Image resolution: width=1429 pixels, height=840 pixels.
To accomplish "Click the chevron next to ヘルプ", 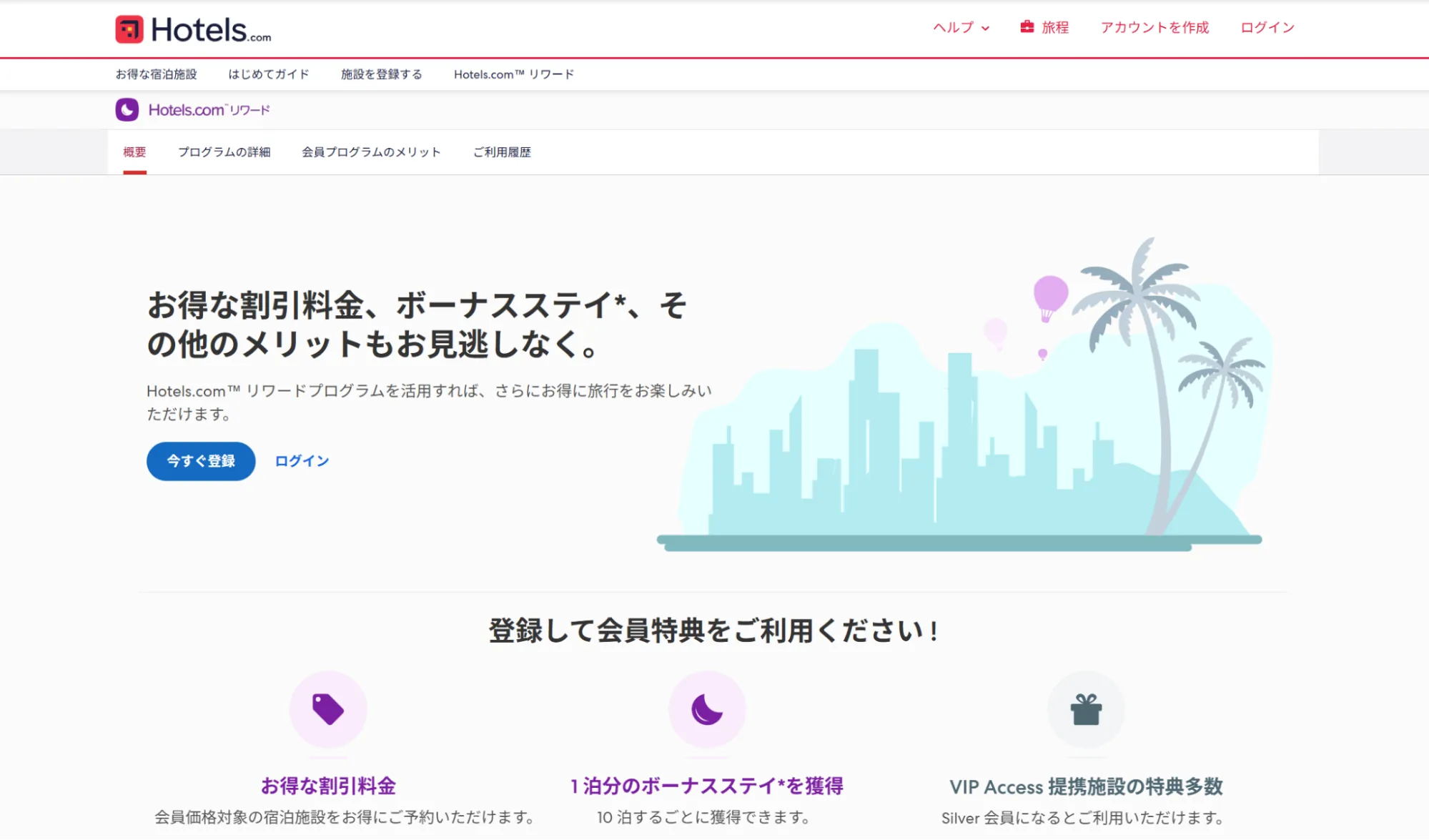I will click(985, 28).
